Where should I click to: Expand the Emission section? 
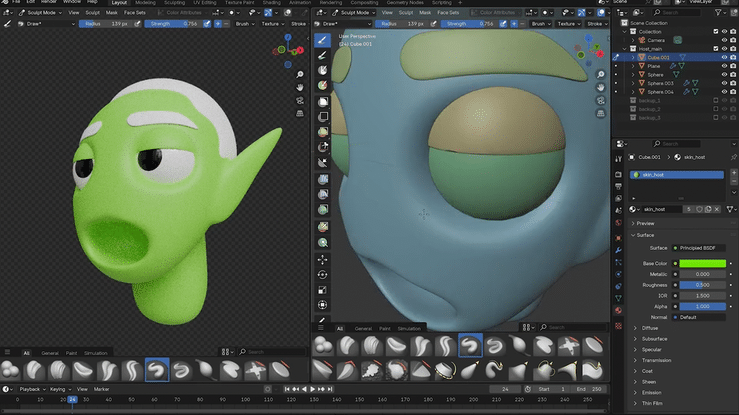click(652, 392)
